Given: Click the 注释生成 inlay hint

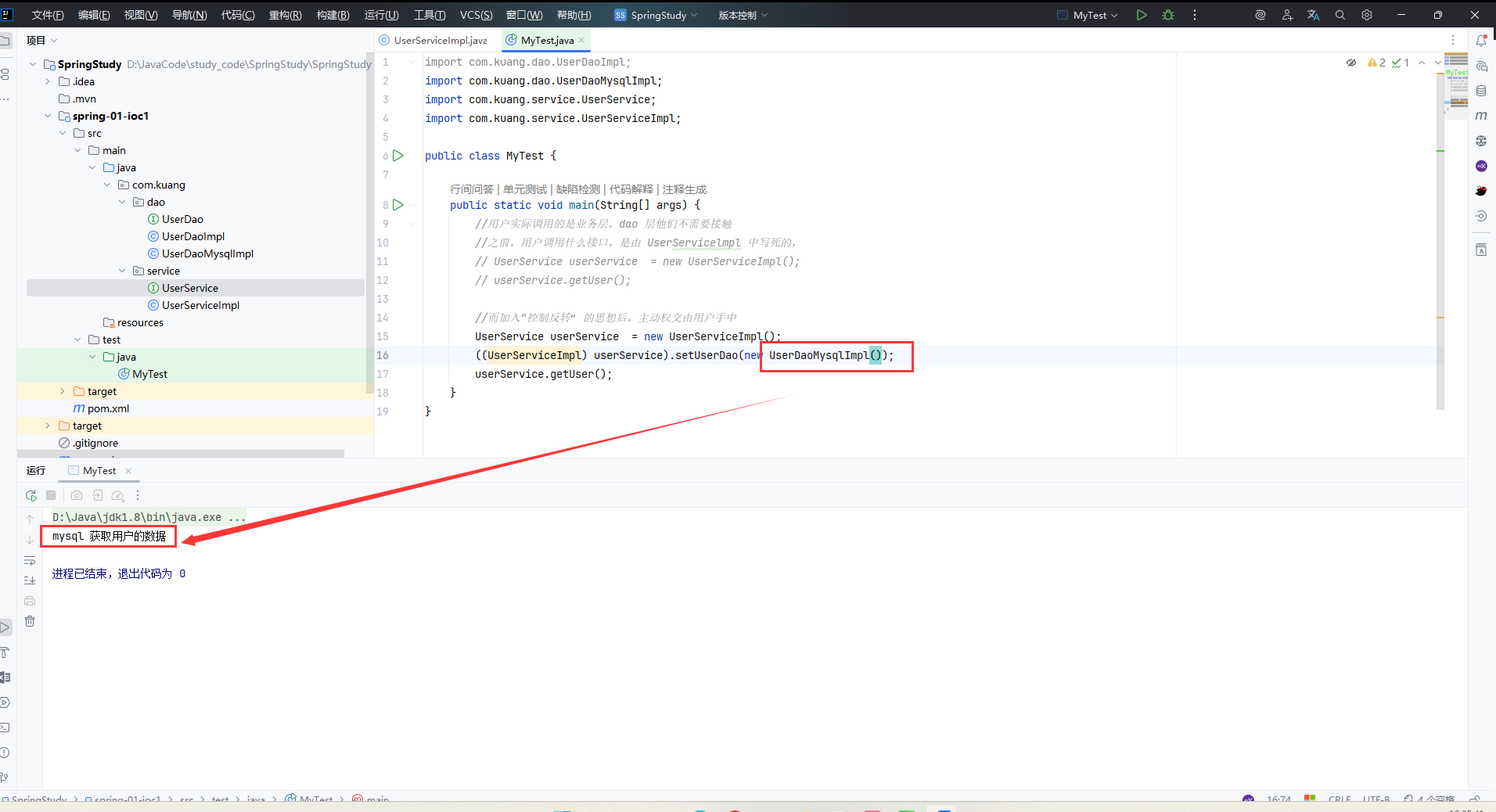Looking at the screenshot, I should pyautogui.click(x=685, y=189).
